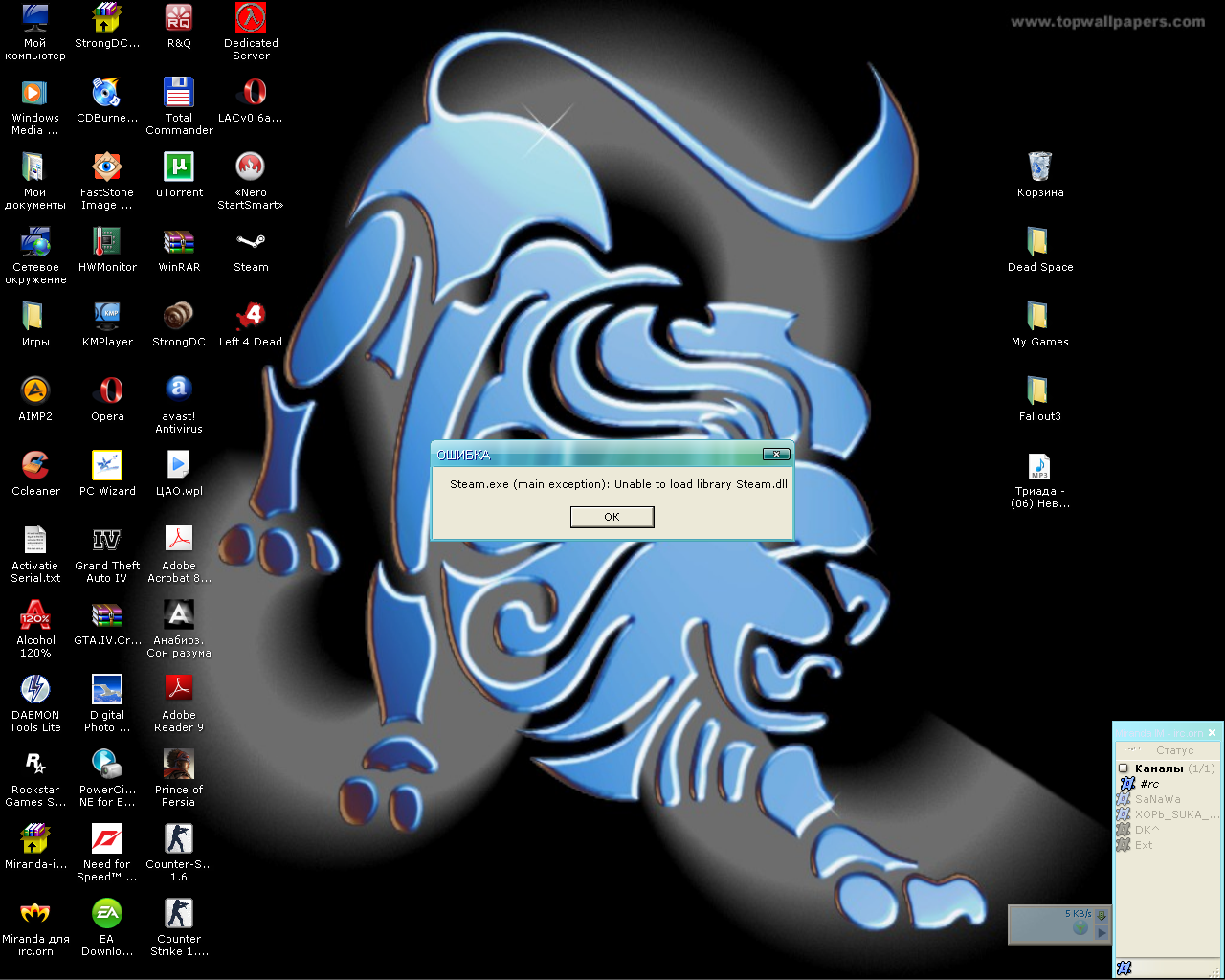The width and height of the screenshot is (1225, 980).
Task: Select the Grand Theft Auto IV icon
Action: click(107, 542)
